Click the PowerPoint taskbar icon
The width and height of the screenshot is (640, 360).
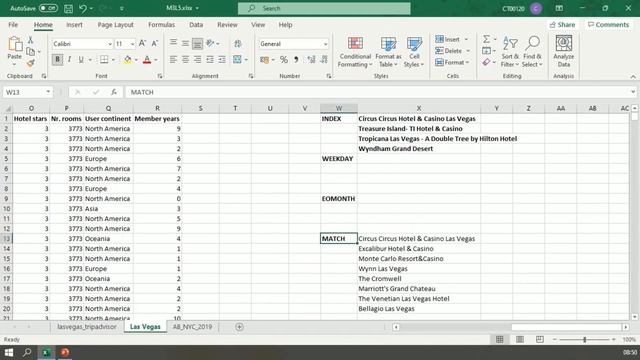(65, 352)
